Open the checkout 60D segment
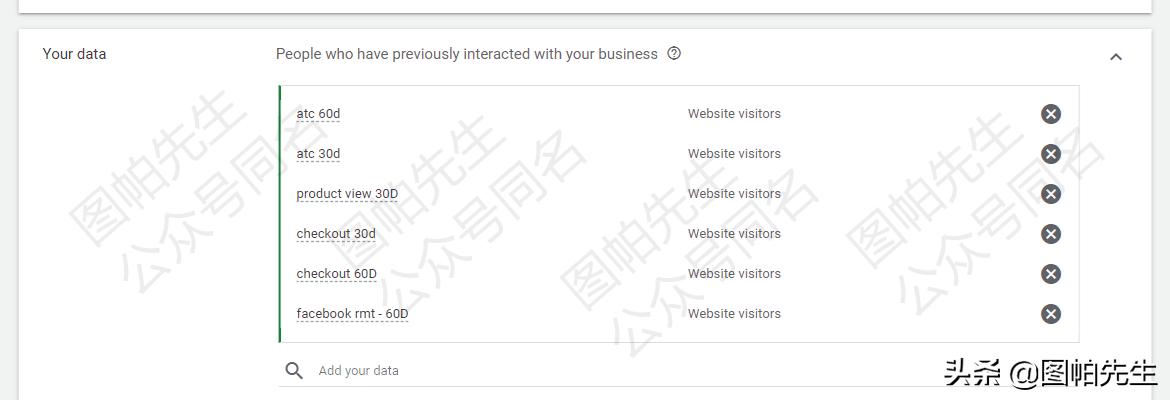Screen dimensions: 1170x400 pos(336,274)
